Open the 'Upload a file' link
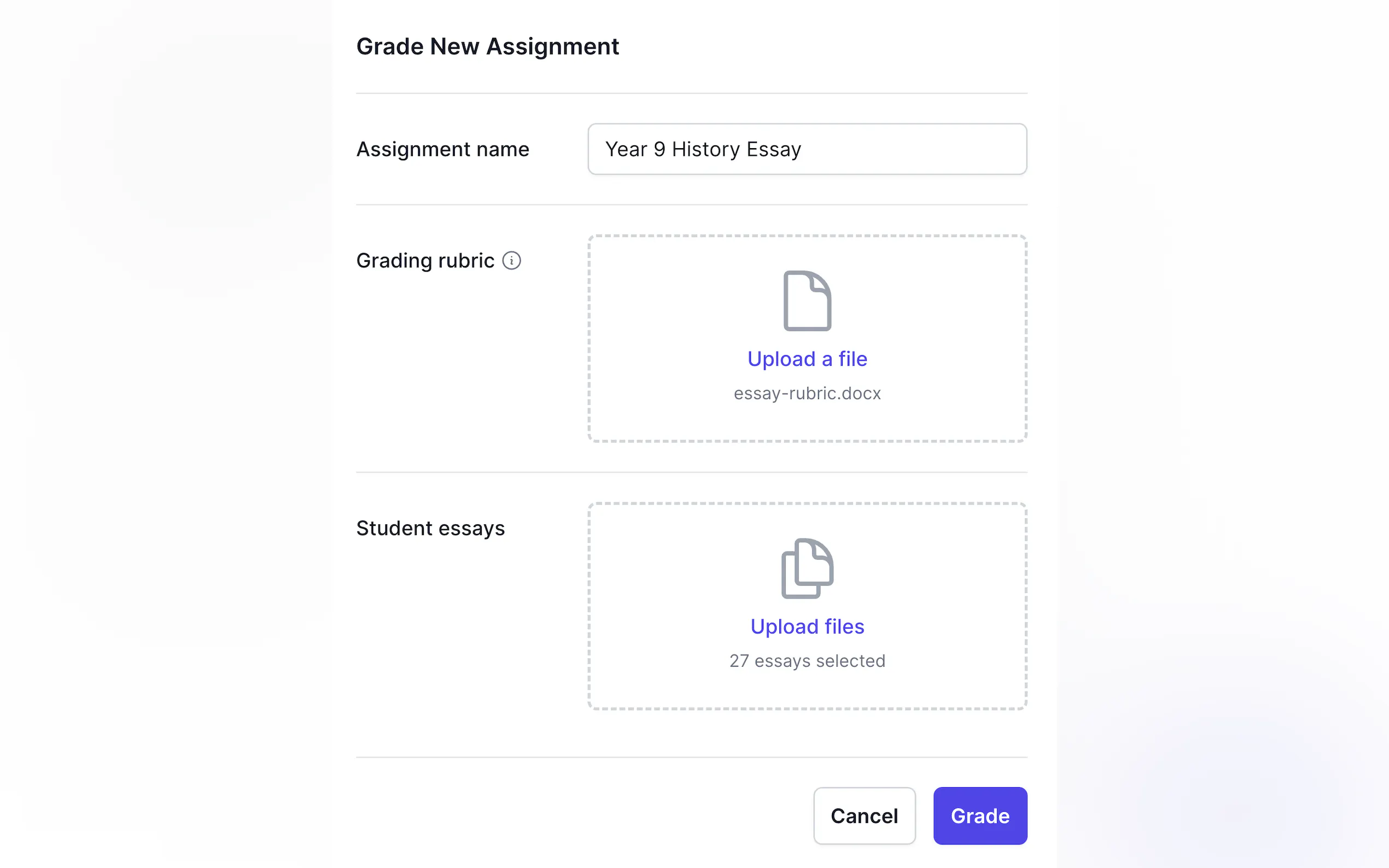 click(x=807, y=359)
